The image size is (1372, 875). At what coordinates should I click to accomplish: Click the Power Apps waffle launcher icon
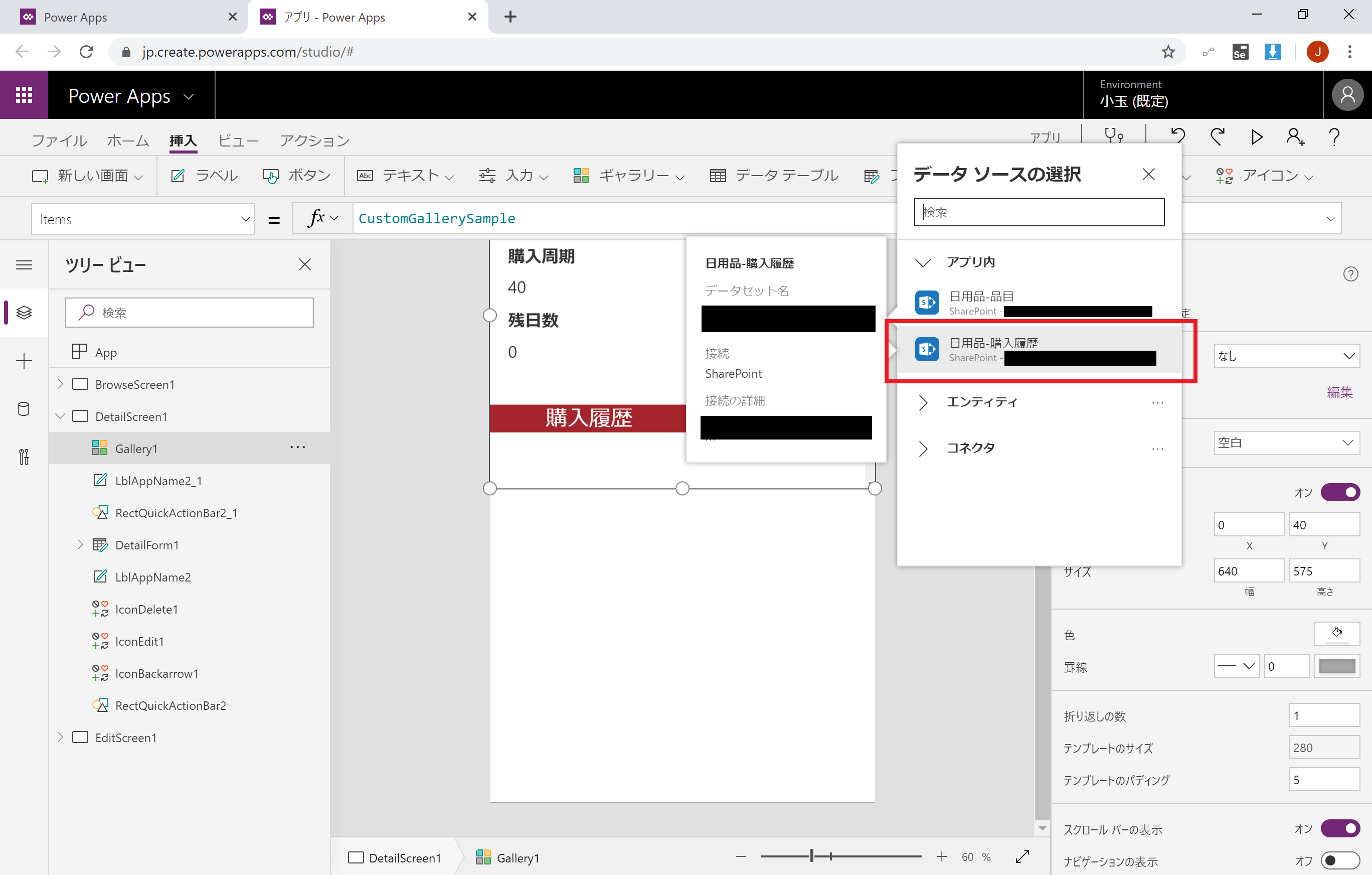[x=24, y=95]
